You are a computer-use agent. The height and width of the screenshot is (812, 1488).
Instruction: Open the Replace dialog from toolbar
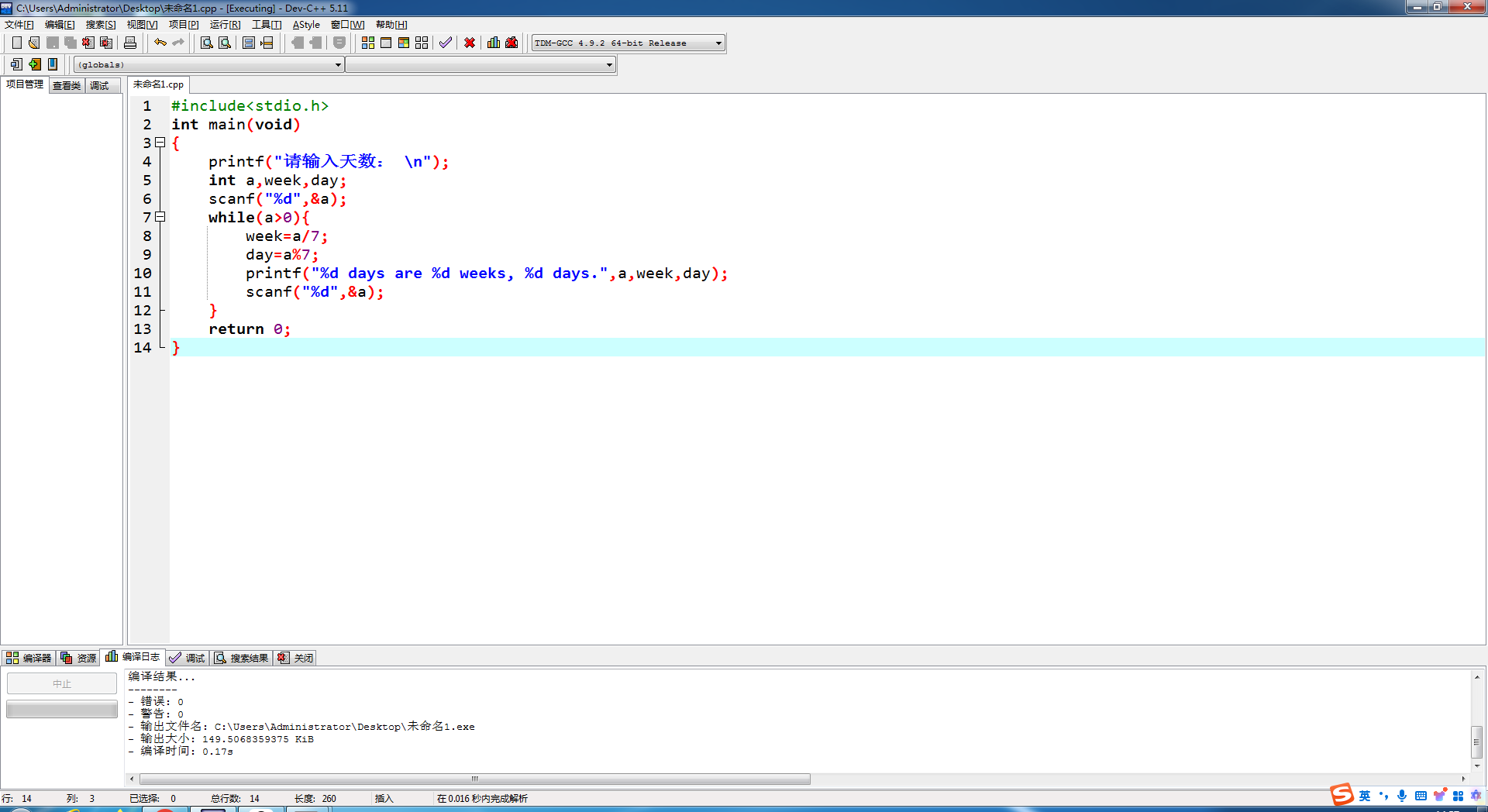(225, 43)
